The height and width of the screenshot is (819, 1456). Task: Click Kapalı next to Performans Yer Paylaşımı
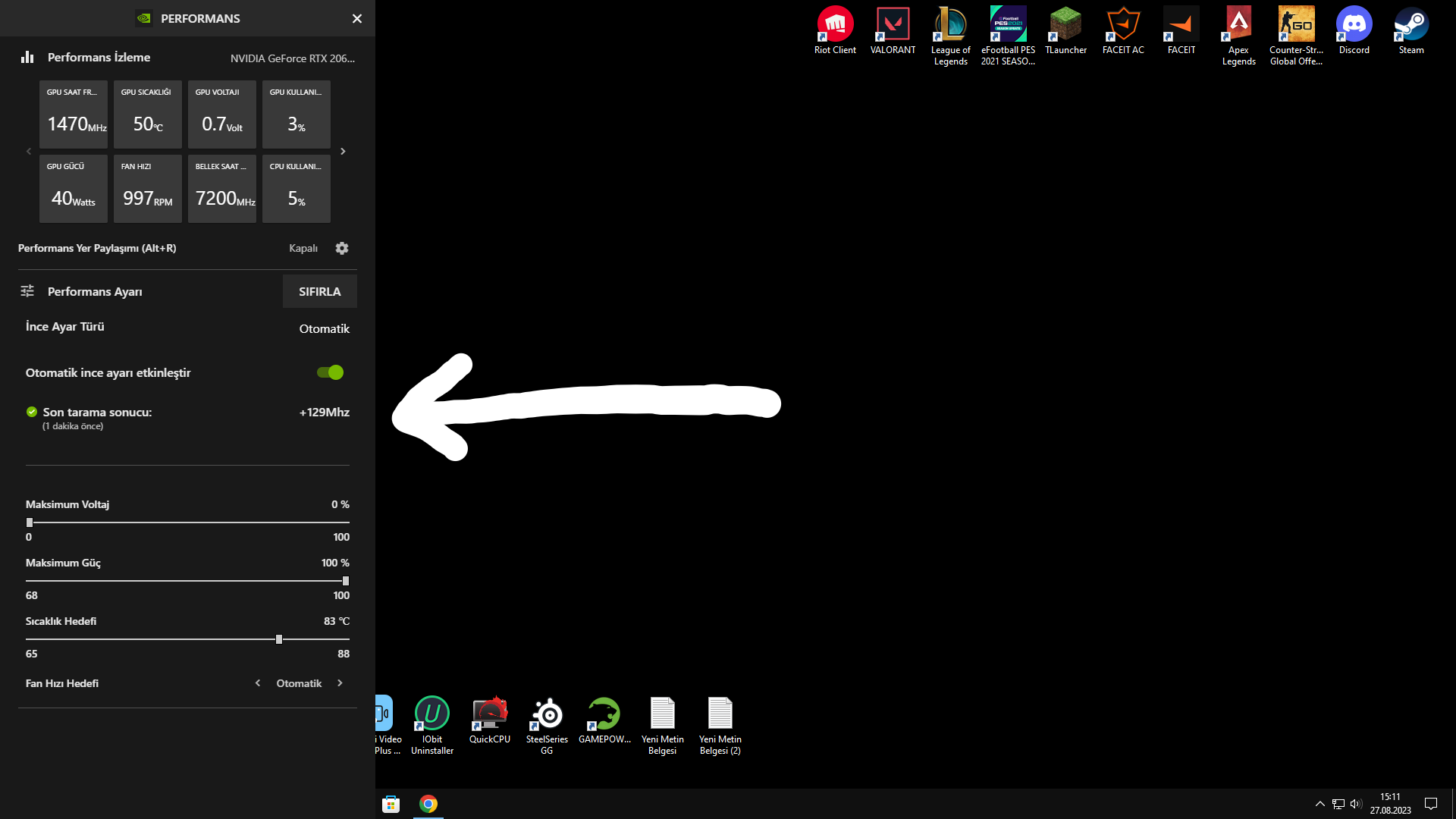pos(303,249)
